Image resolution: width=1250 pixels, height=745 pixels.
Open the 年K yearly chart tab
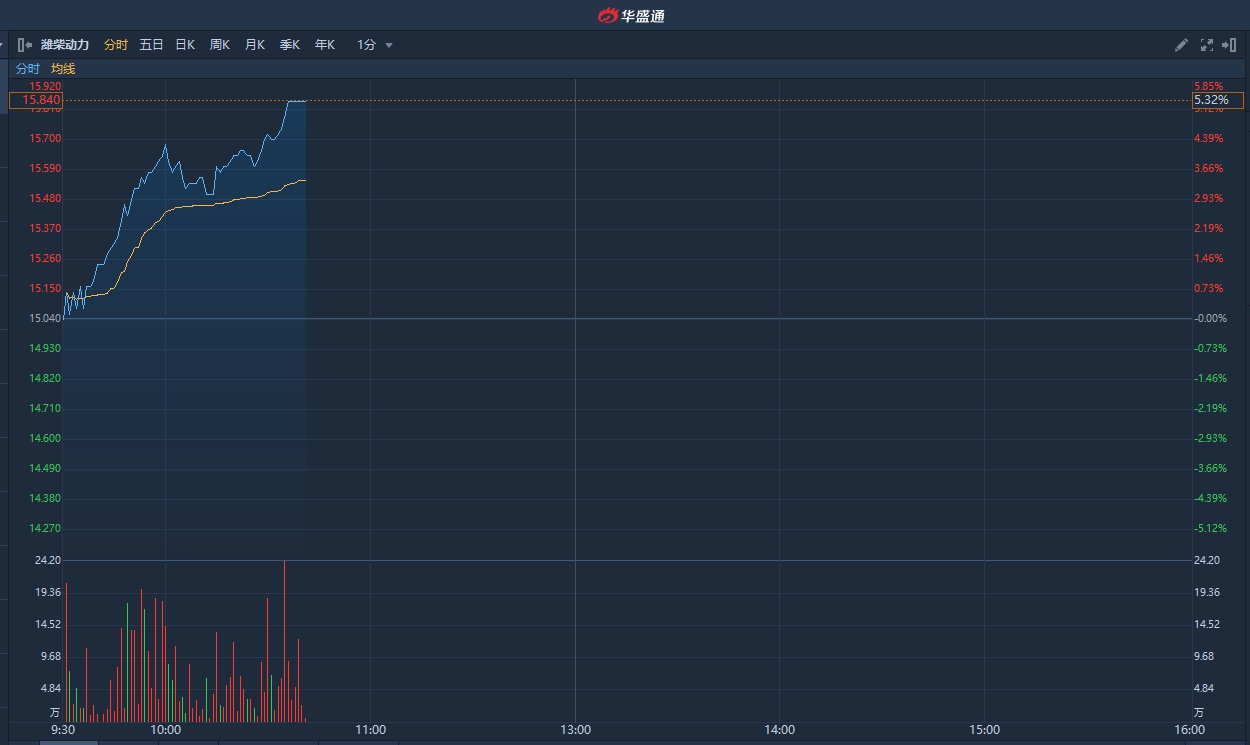[x=325, y=45]
